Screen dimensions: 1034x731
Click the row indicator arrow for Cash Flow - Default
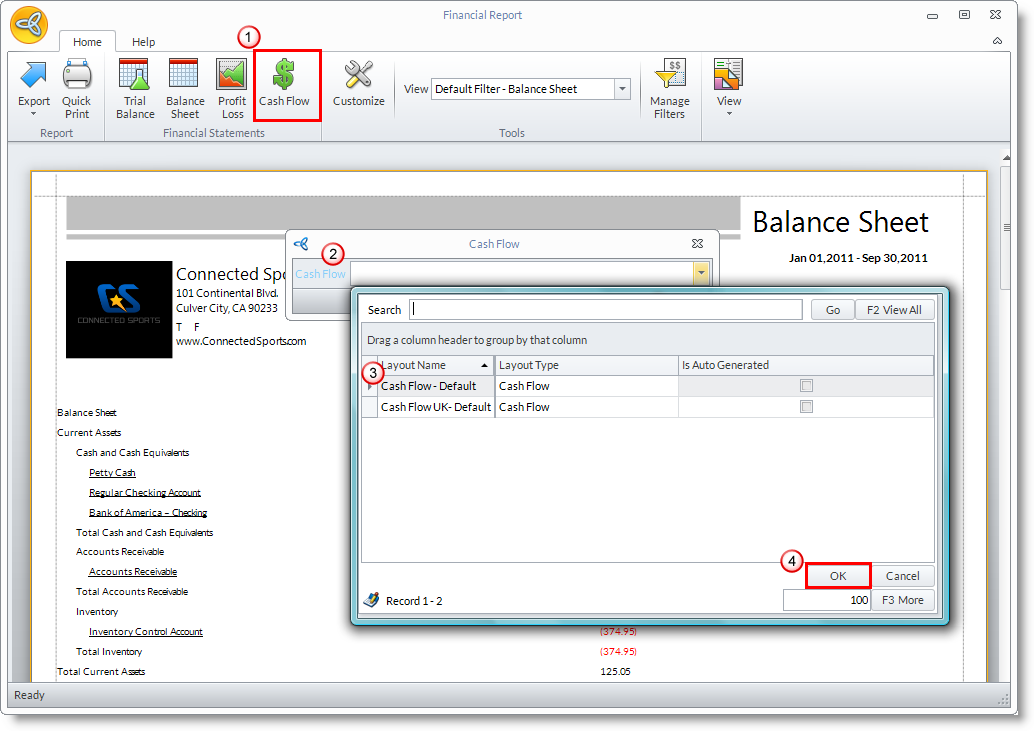369,386
